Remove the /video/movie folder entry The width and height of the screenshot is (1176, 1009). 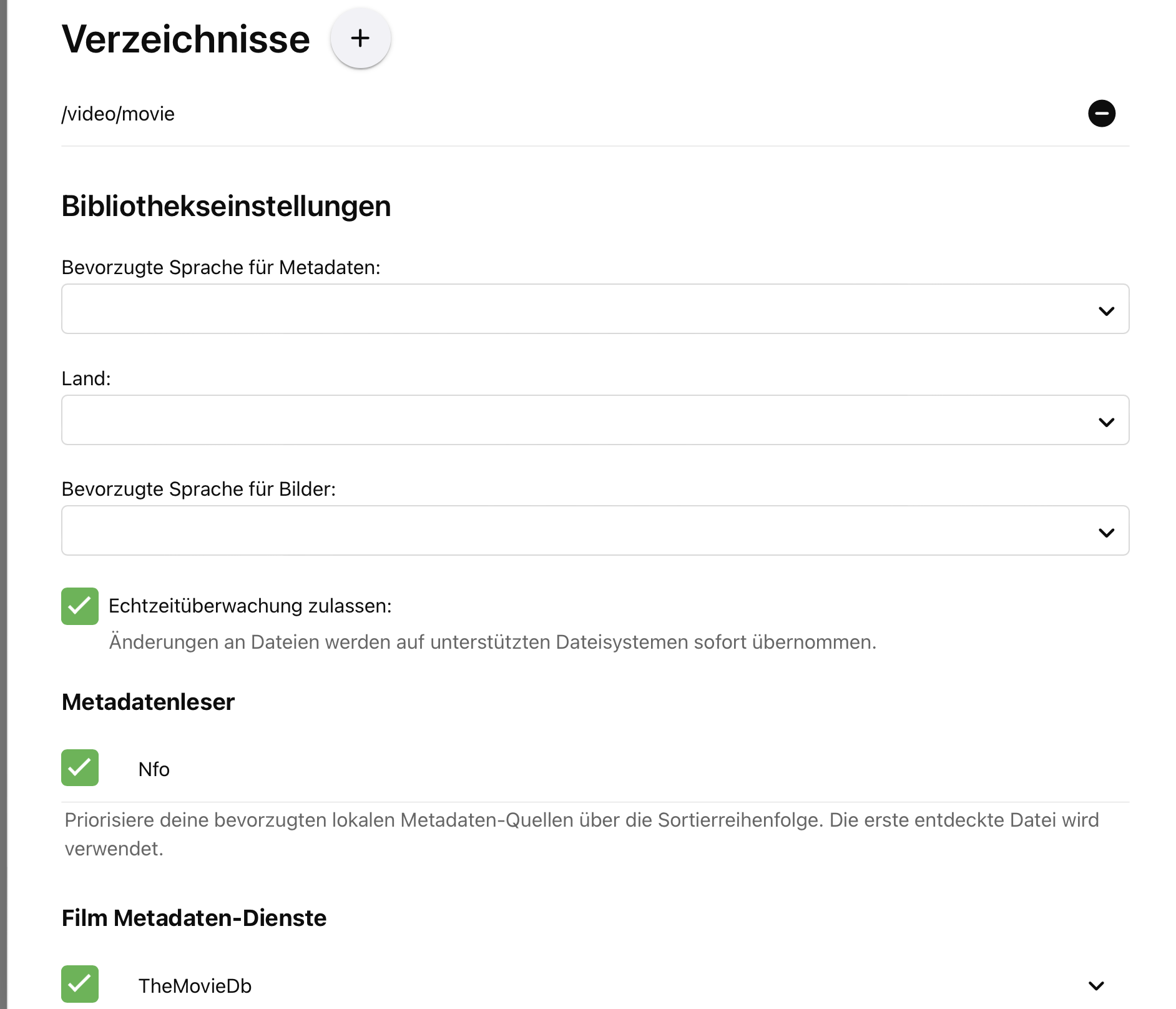coord(1101,114)
